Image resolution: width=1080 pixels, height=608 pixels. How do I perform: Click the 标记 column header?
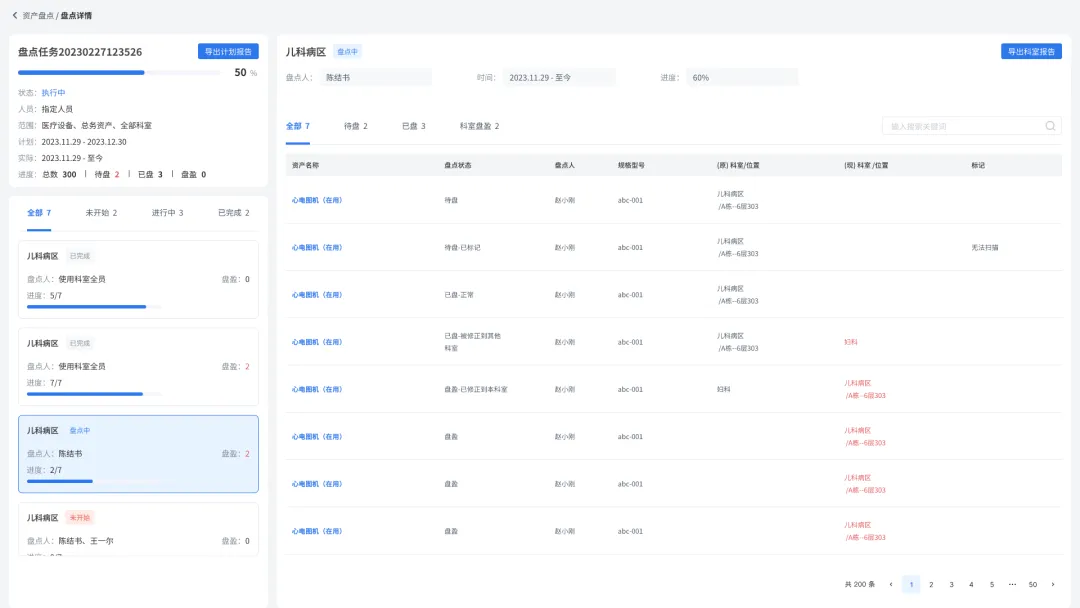click(978, 165)
